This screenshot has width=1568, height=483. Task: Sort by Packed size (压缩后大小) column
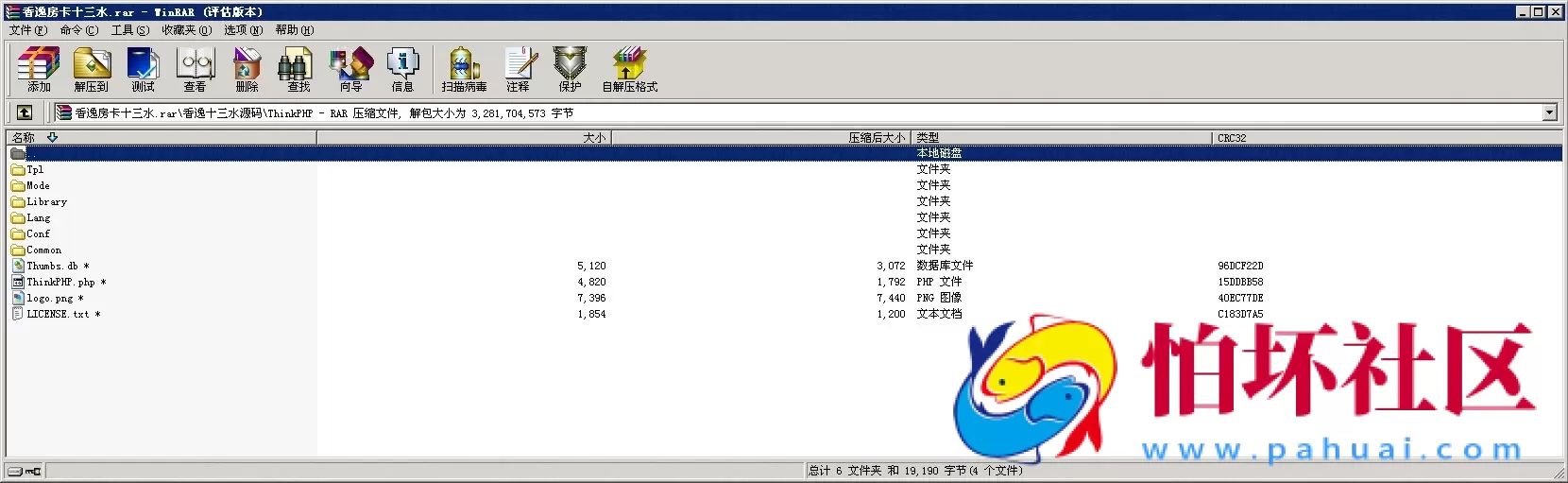click(x=761, y=138)
